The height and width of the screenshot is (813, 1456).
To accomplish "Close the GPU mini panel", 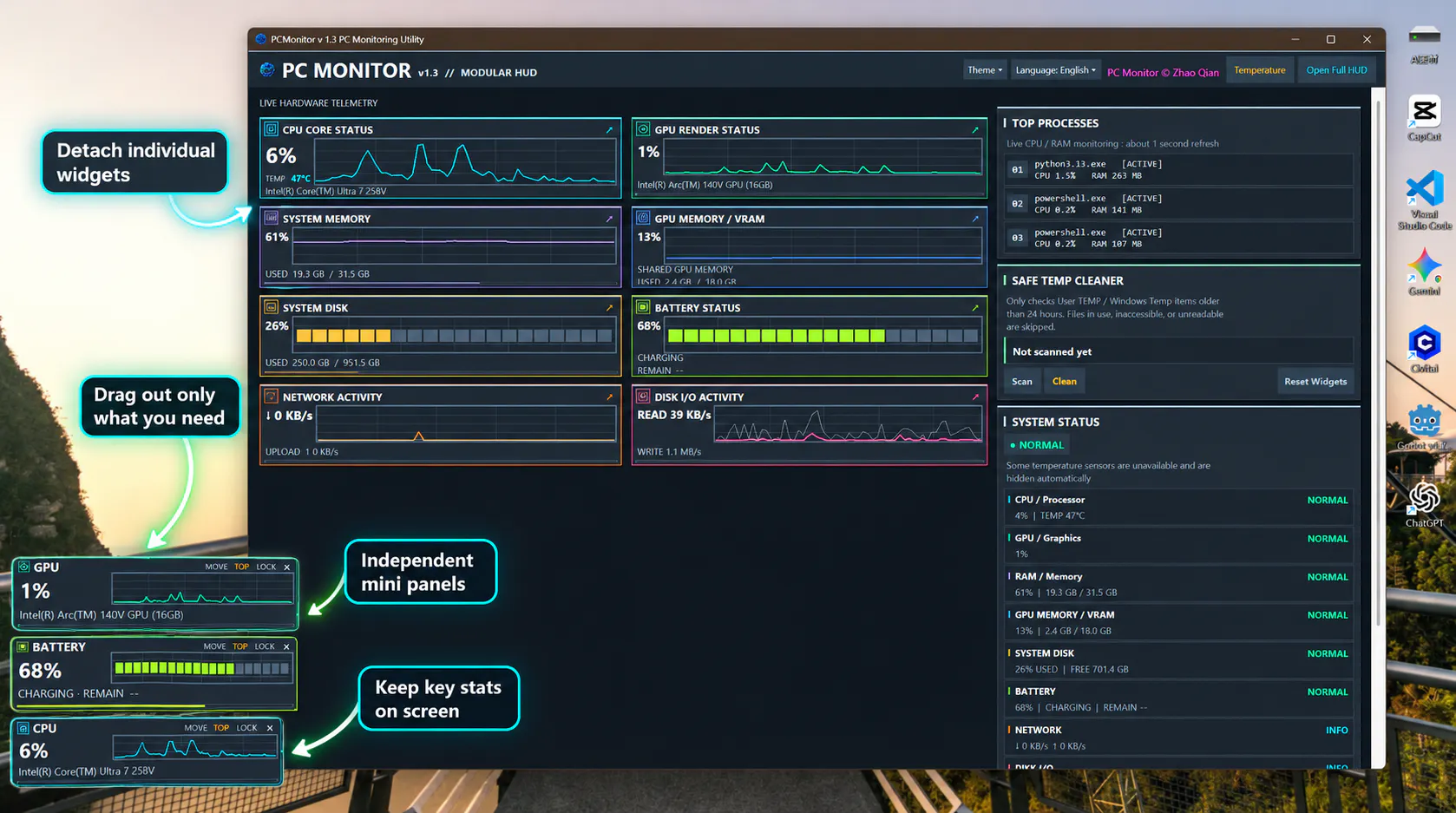I will coord(287,567).
